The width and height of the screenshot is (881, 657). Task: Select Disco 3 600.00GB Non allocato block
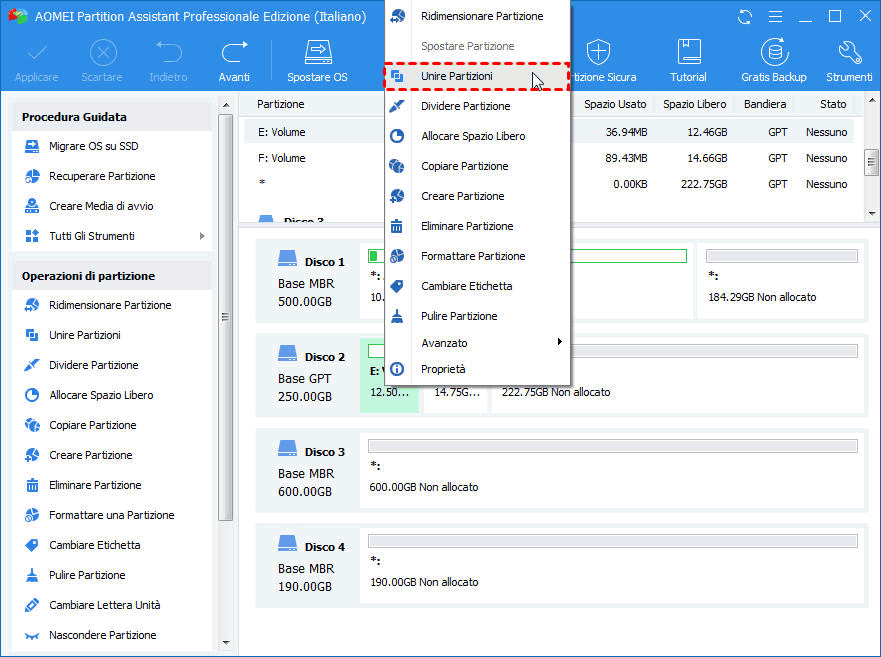pyautogui.click(x=612, y=470)
